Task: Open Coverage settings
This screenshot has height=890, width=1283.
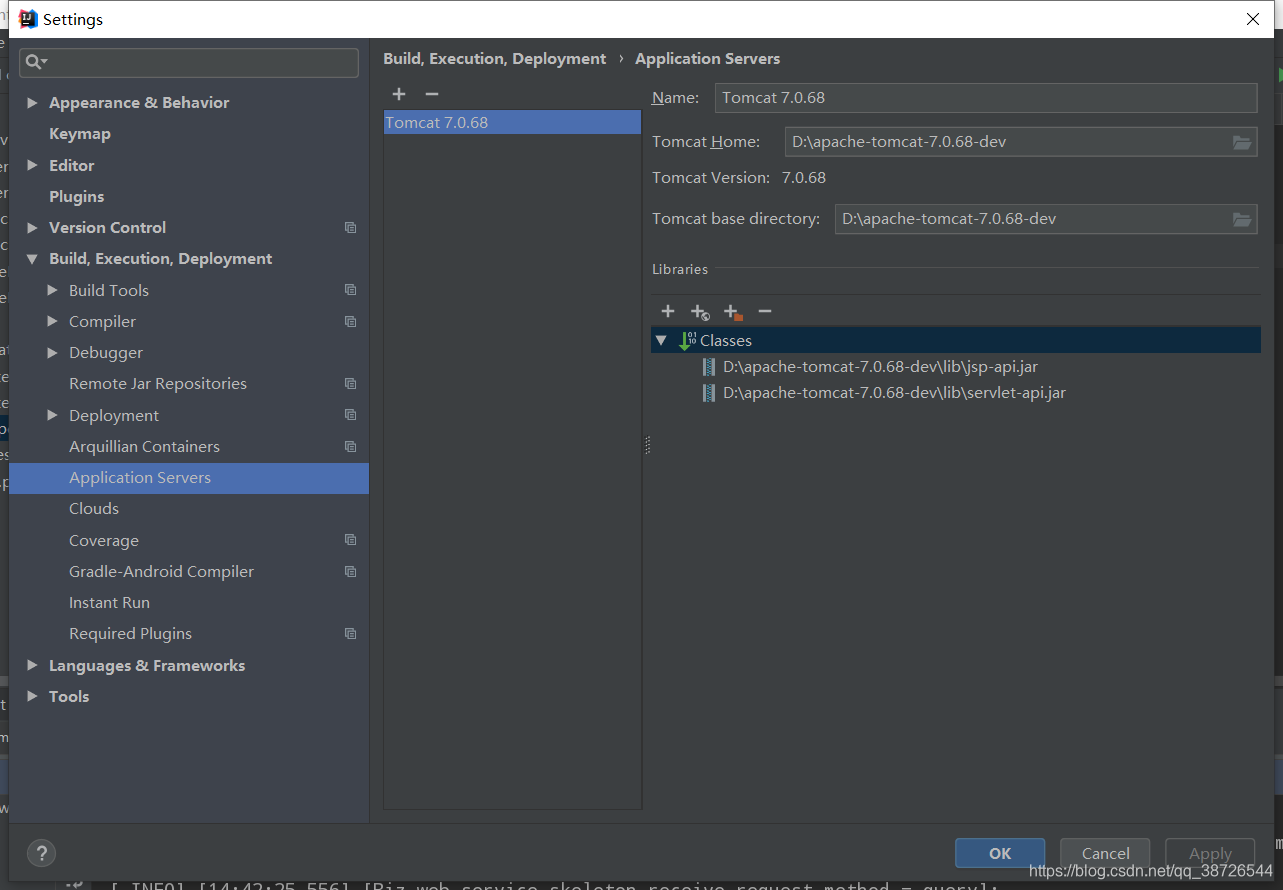Action: coord(104,541)
